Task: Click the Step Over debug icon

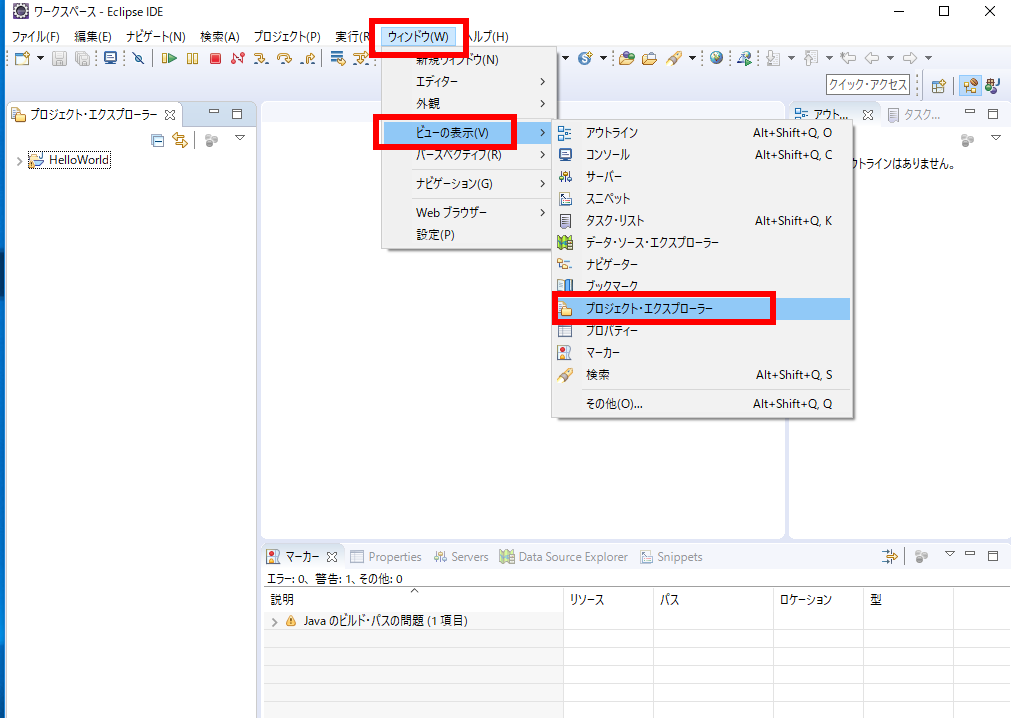Action: [x=284, y=59]
